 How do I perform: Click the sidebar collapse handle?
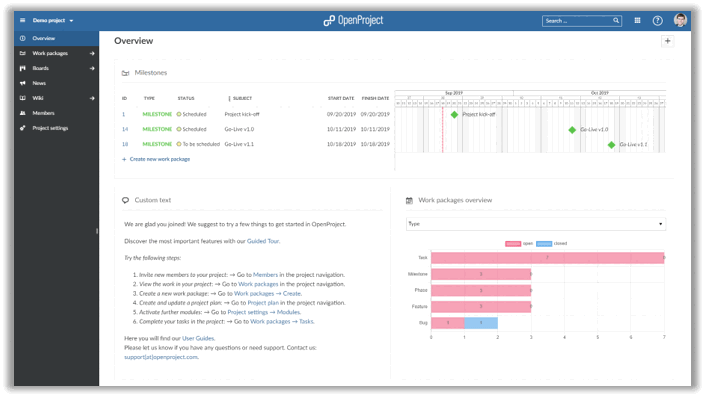[97, 231]
